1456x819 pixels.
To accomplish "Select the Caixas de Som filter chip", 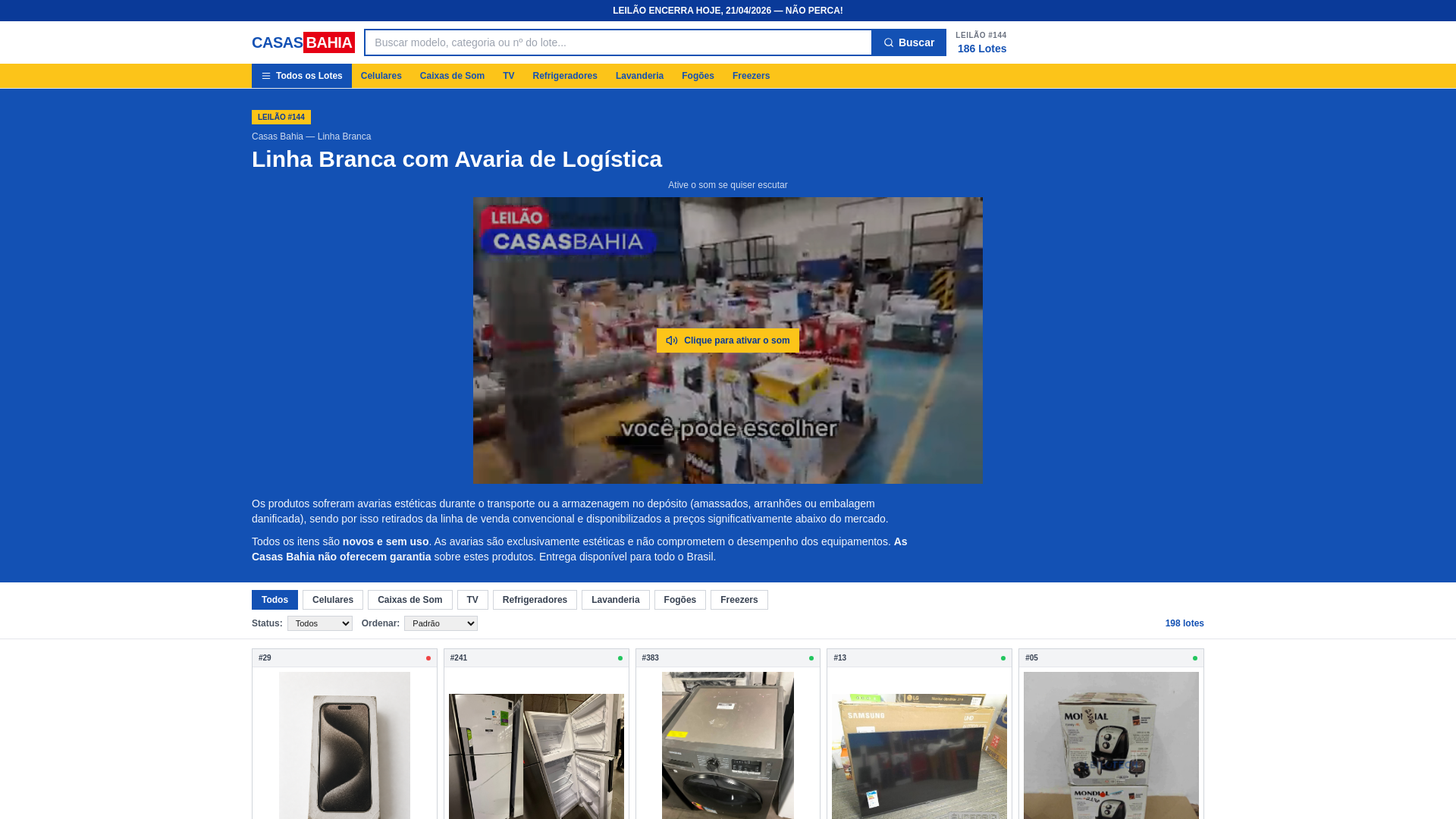I will click(409, 600).
